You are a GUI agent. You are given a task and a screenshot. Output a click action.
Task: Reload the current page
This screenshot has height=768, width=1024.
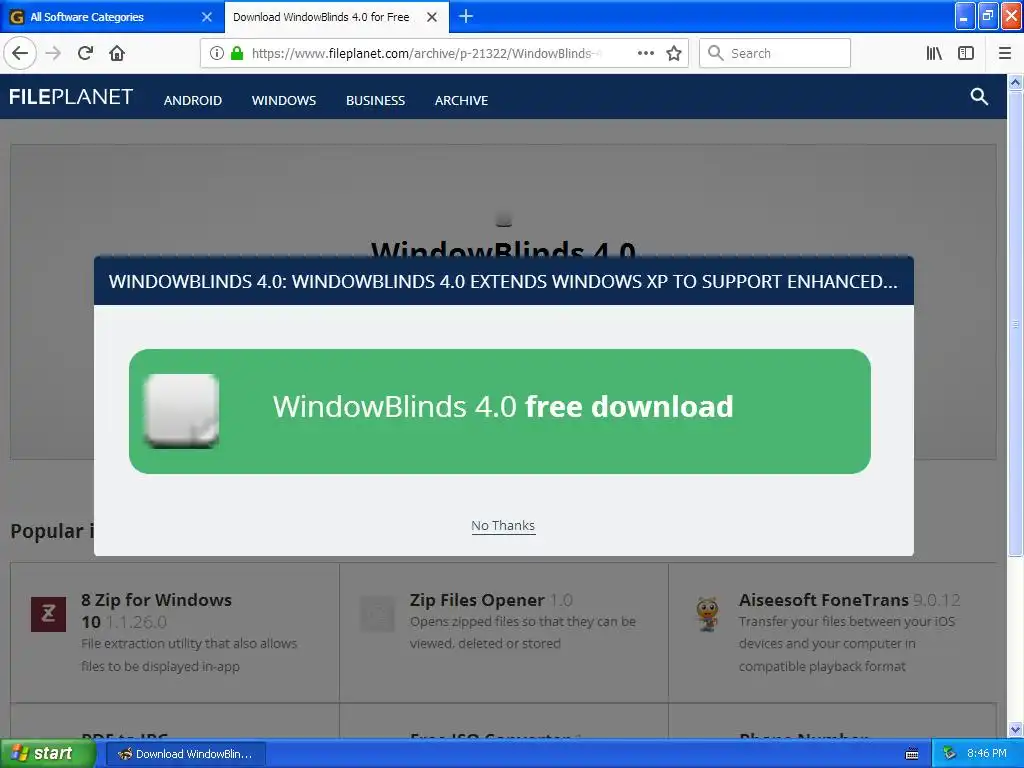point(85,53)
